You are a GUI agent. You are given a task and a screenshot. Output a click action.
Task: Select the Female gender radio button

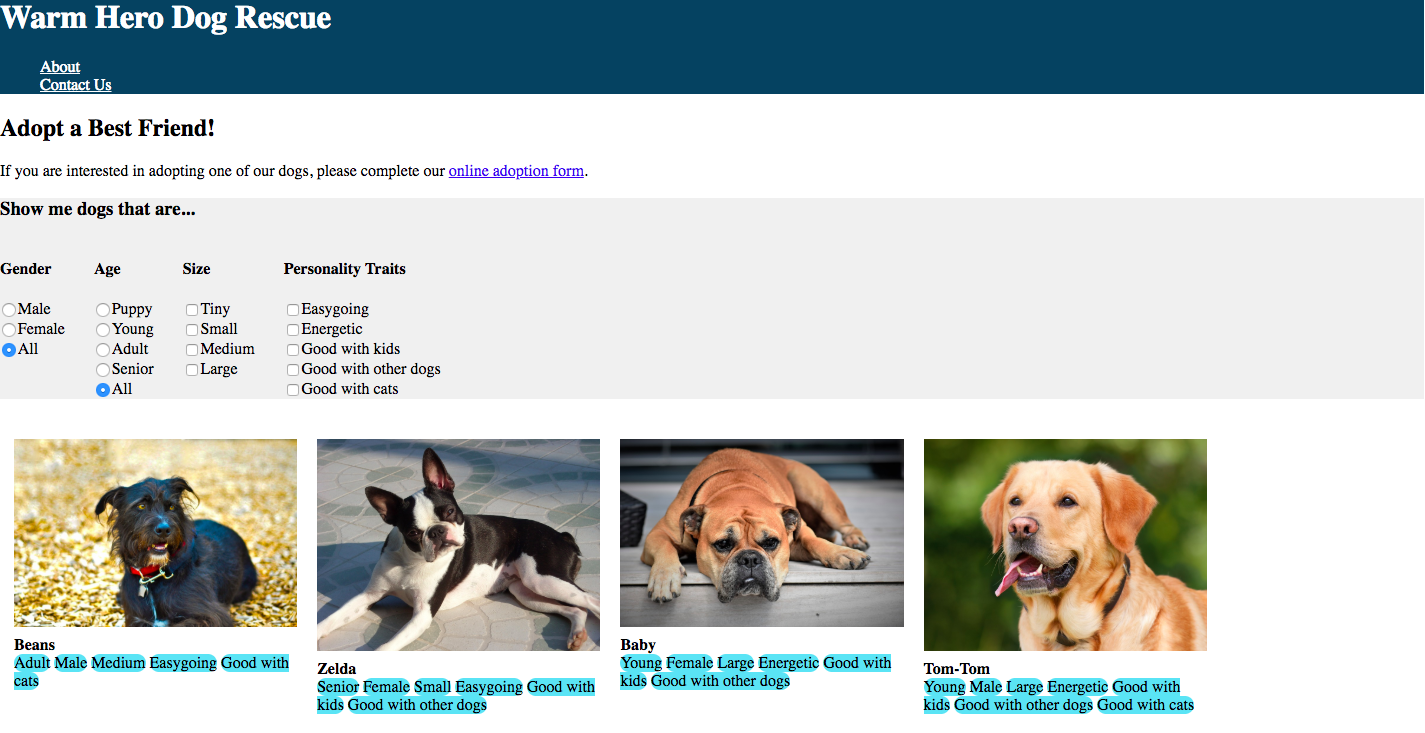[9, 330]
